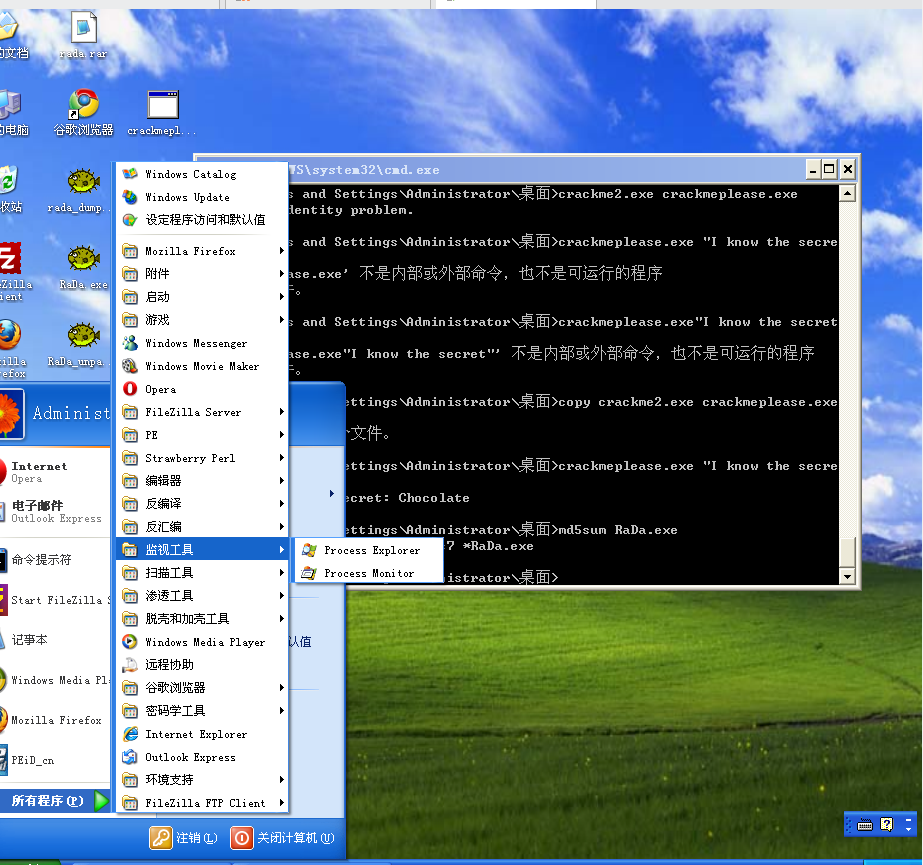
Task: Click 关闭计算机 shutdown button
Action: pyautogui.click(x=282, y=837)
